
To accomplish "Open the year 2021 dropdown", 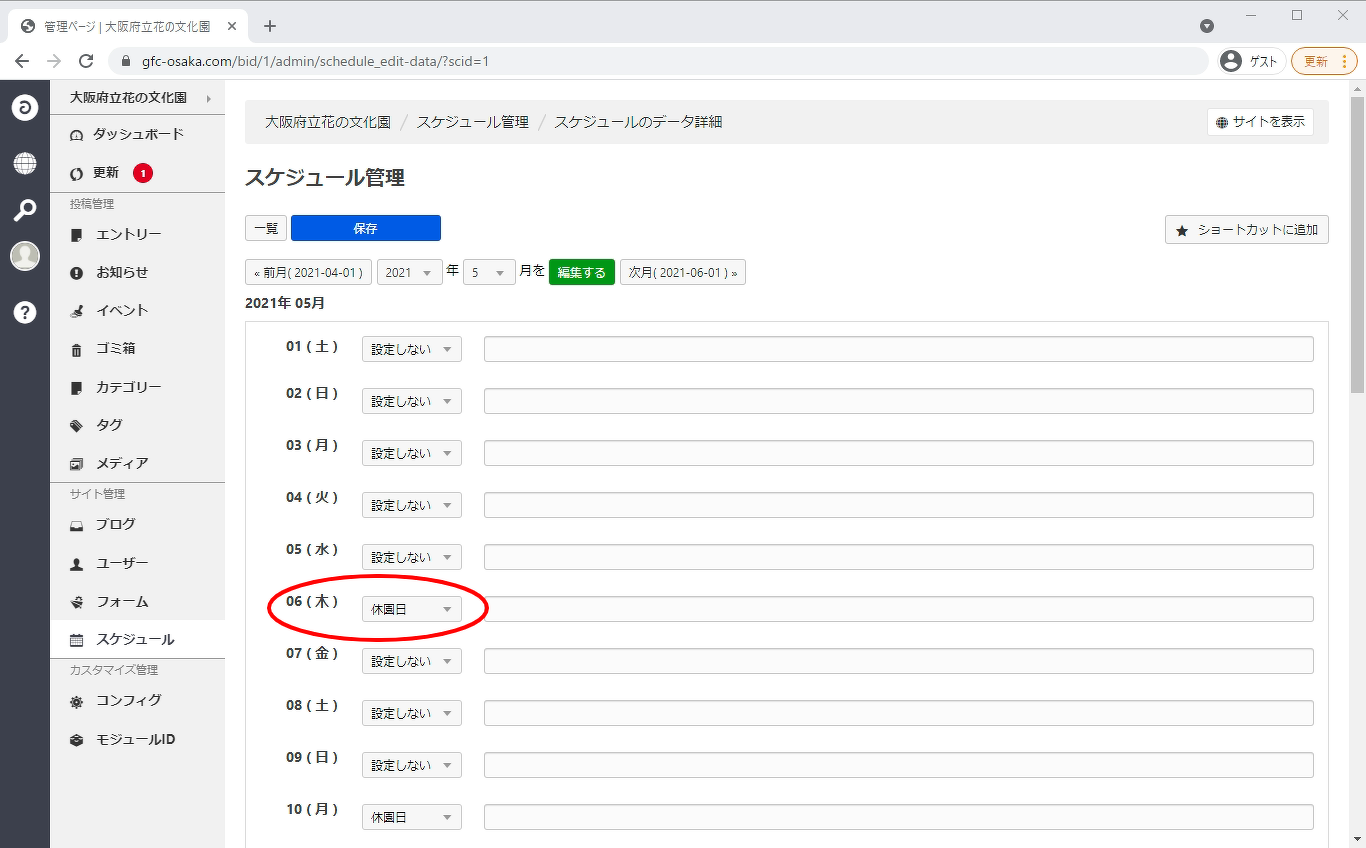I will coord(409,272).
